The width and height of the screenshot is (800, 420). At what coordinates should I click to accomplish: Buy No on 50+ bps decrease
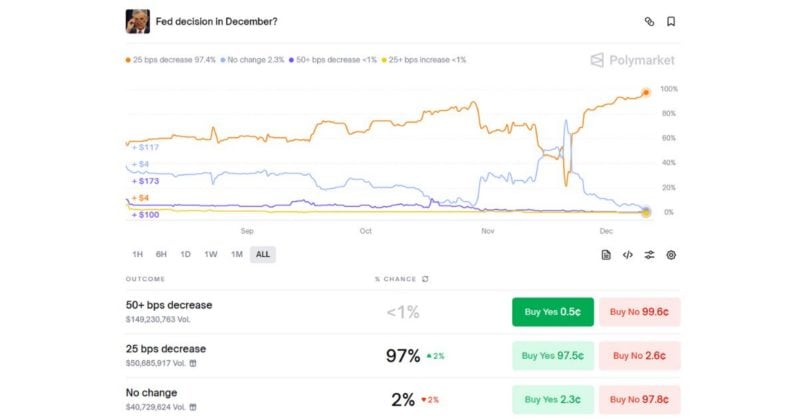[640, 312]
